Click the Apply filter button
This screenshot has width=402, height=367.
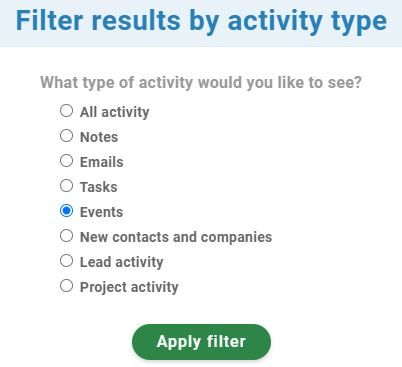[x=201, y=342]
